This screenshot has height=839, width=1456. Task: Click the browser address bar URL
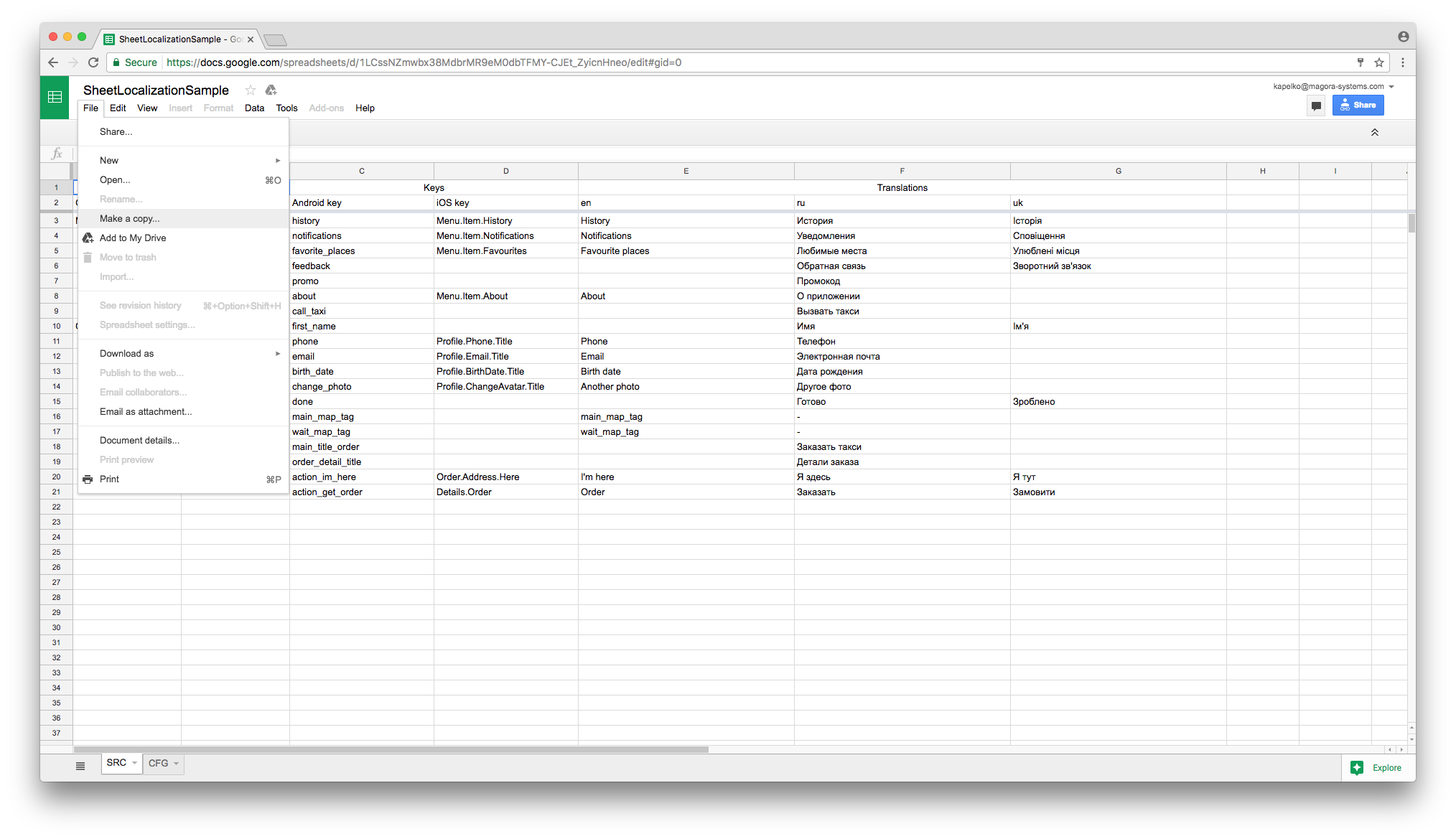(x=424, y=62)
